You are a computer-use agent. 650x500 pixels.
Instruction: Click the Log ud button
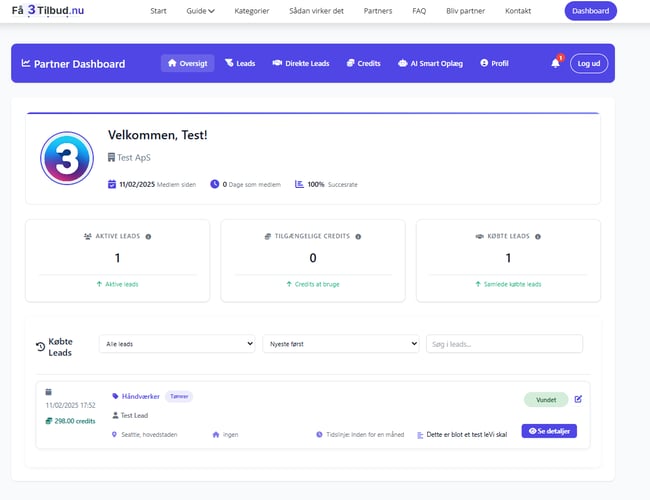tap(589, 63)
